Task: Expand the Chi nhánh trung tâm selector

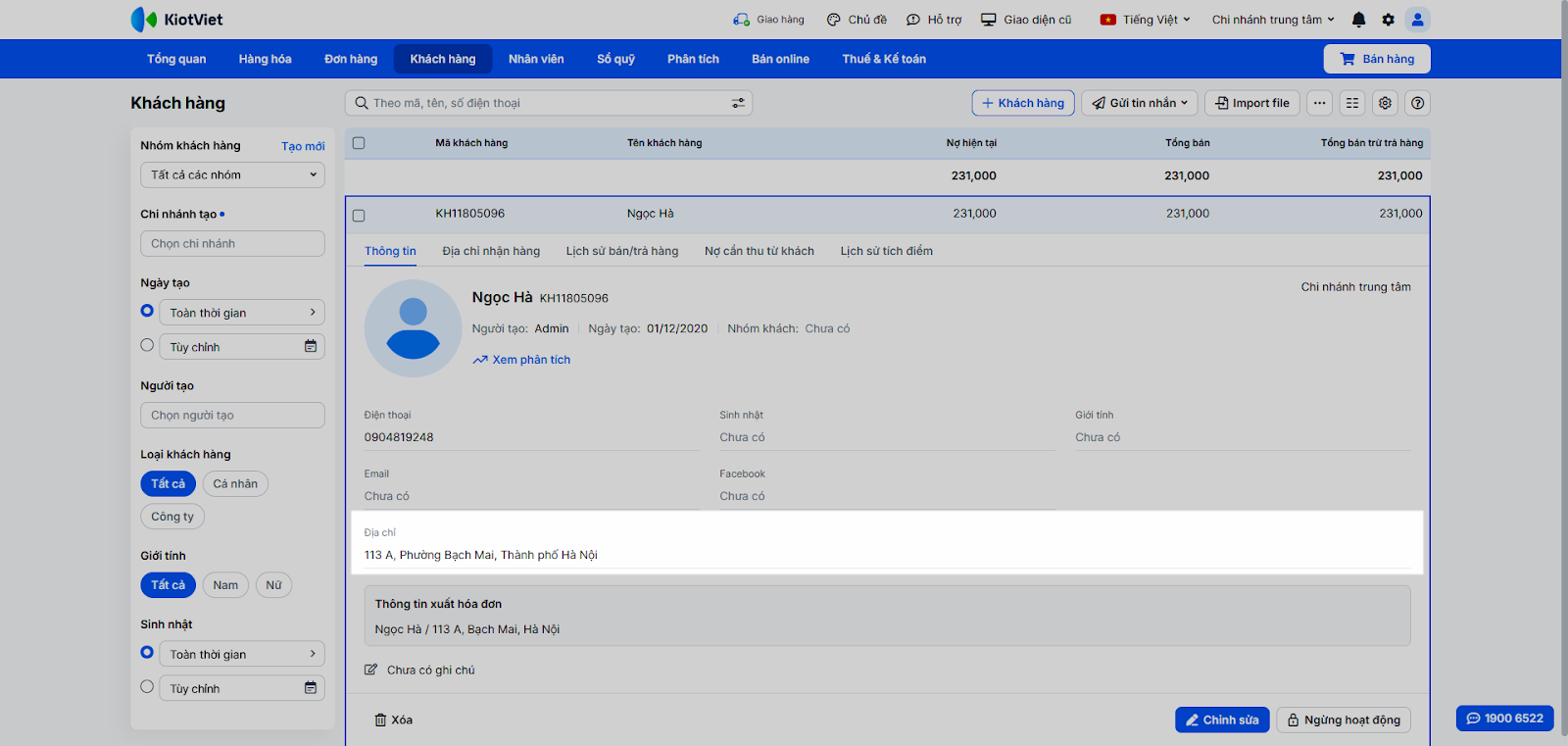Action: (1273, 20)
